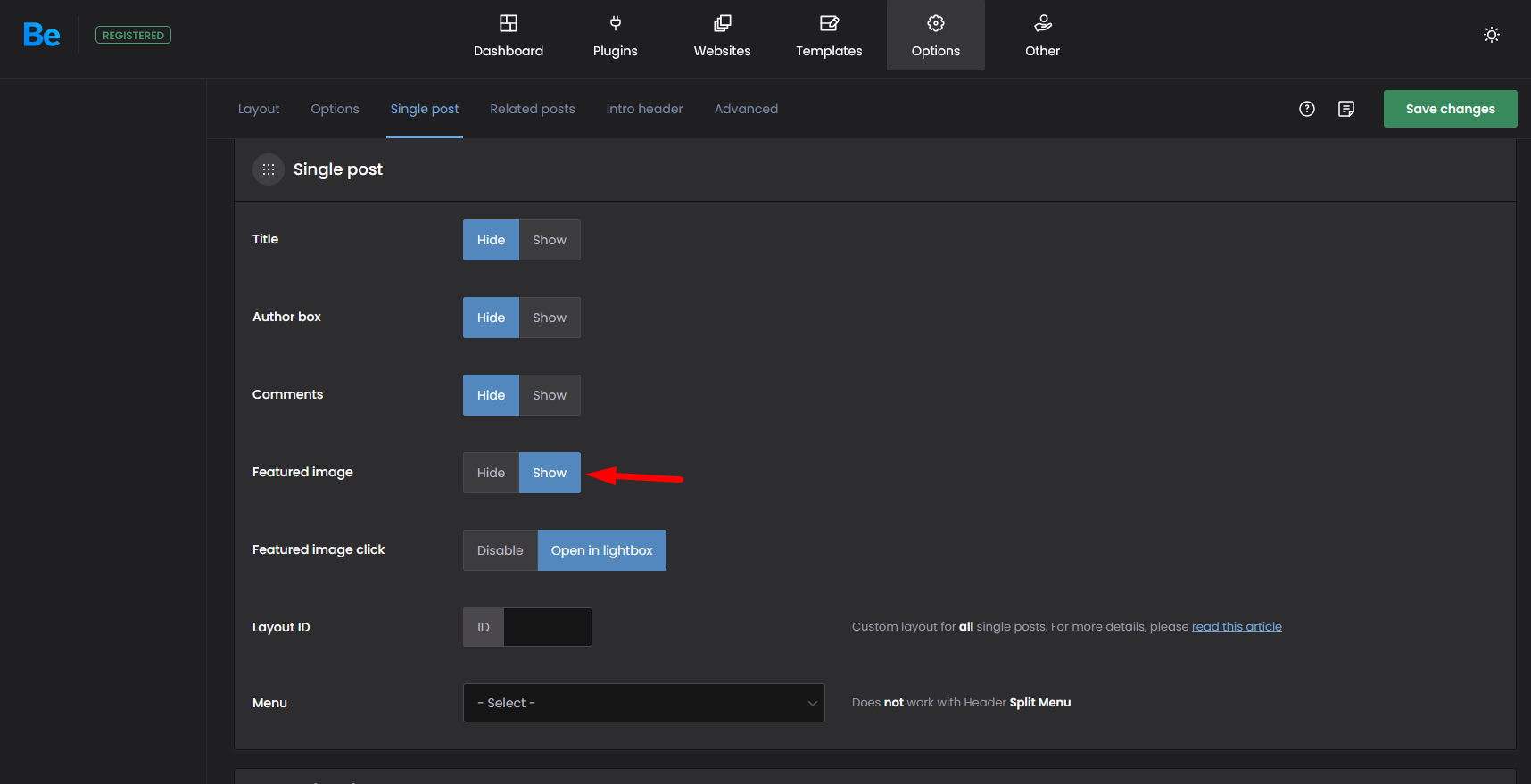Open the Websites section
Image resolution: width=1531 pixels, height=784 pixels.
click(723, 36)
